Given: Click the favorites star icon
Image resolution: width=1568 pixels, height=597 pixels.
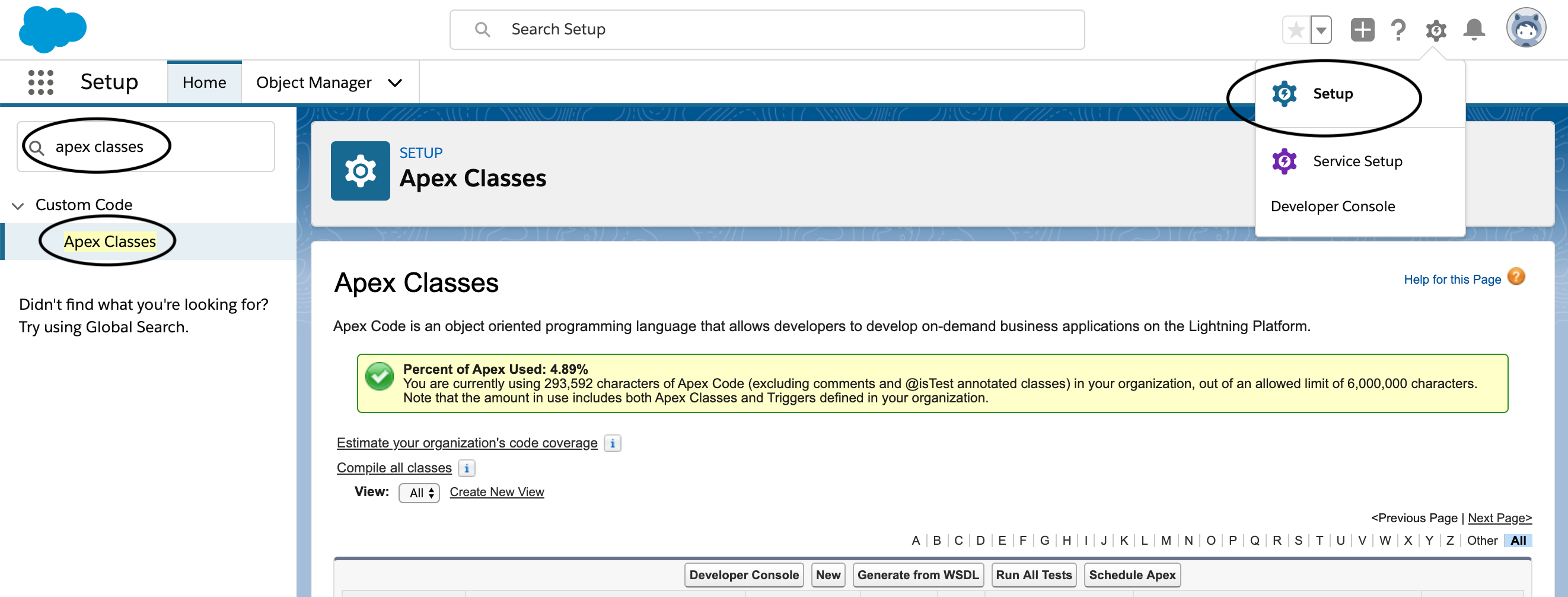Looking at the screenshot, I should pos(1296,29).
